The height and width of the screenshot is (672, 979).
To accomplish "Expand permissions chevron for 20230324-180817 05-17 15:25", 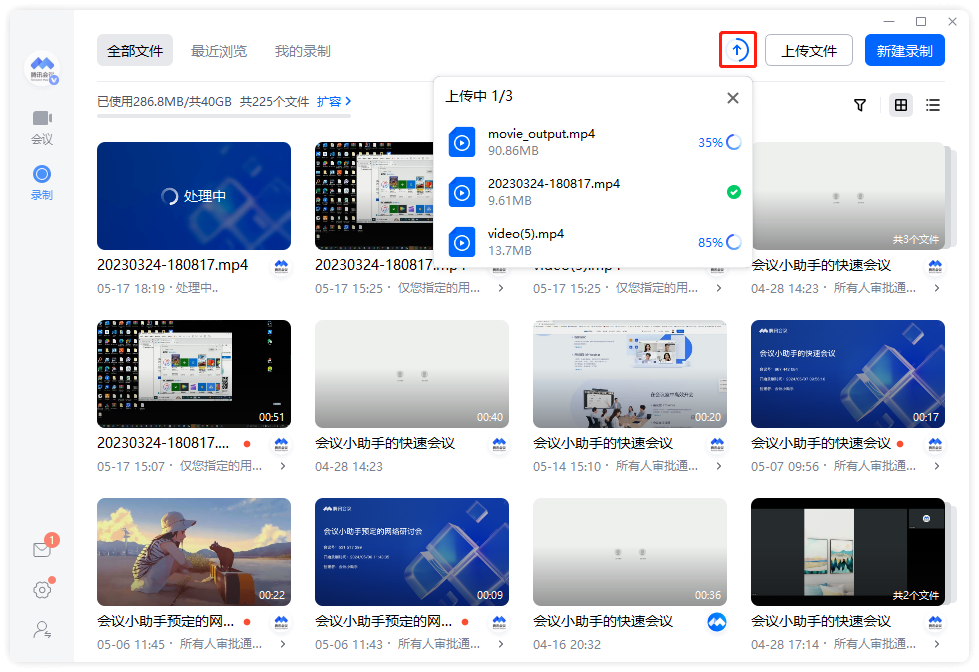I will click(501, 288).
